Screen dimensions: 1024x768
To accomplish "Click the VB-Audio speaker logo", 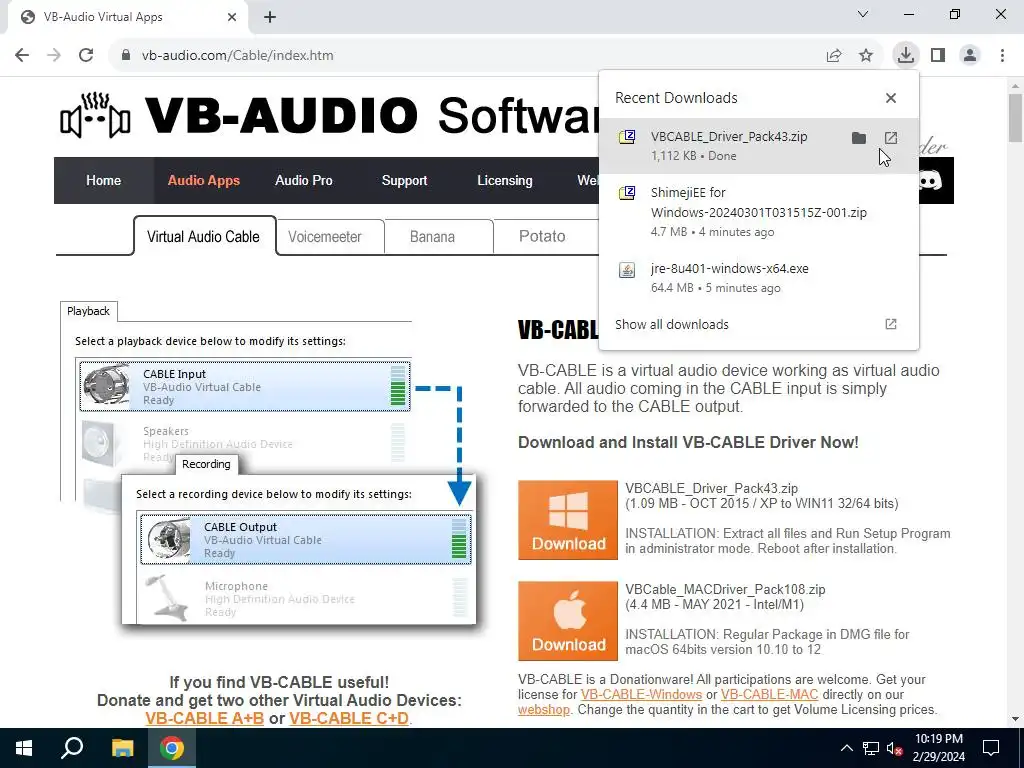I will coord(95,116).
